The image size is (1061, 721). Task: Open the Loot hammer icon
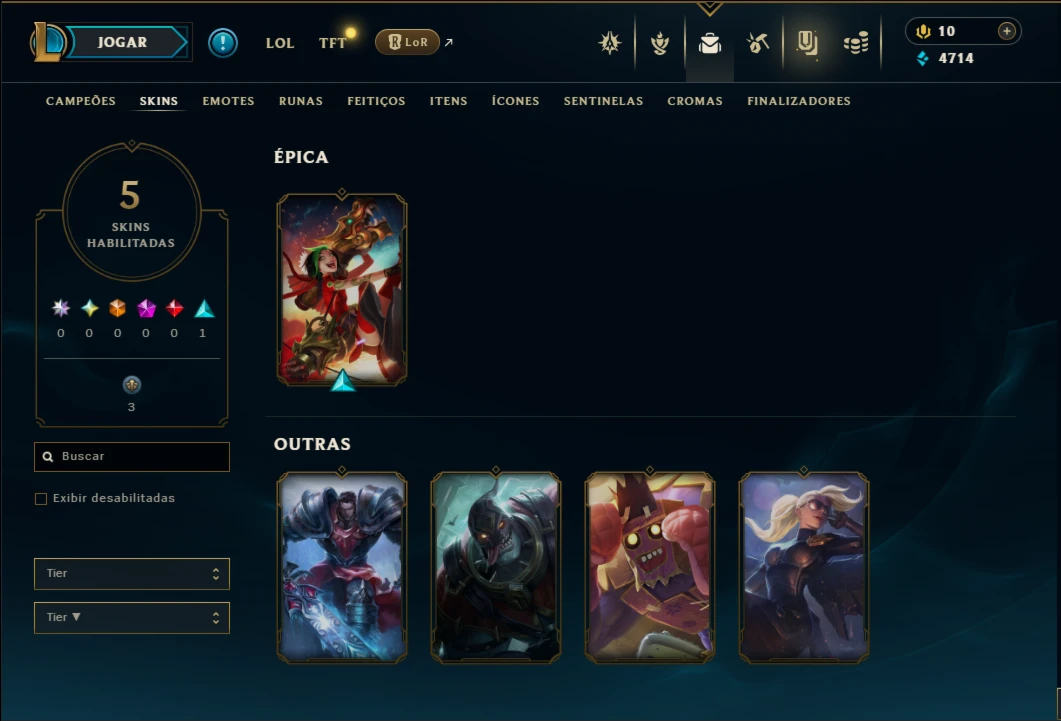pyautogui.click(x=757, y=43)
